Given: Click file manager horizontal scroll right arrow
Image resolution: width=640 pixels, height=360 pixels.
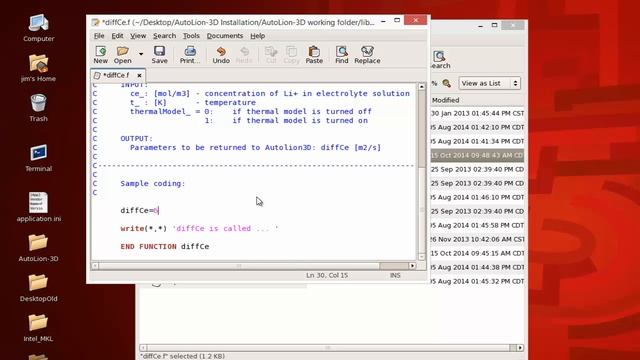Looking at the screenshot, I should pyautogui.click(x=520, y=348).
